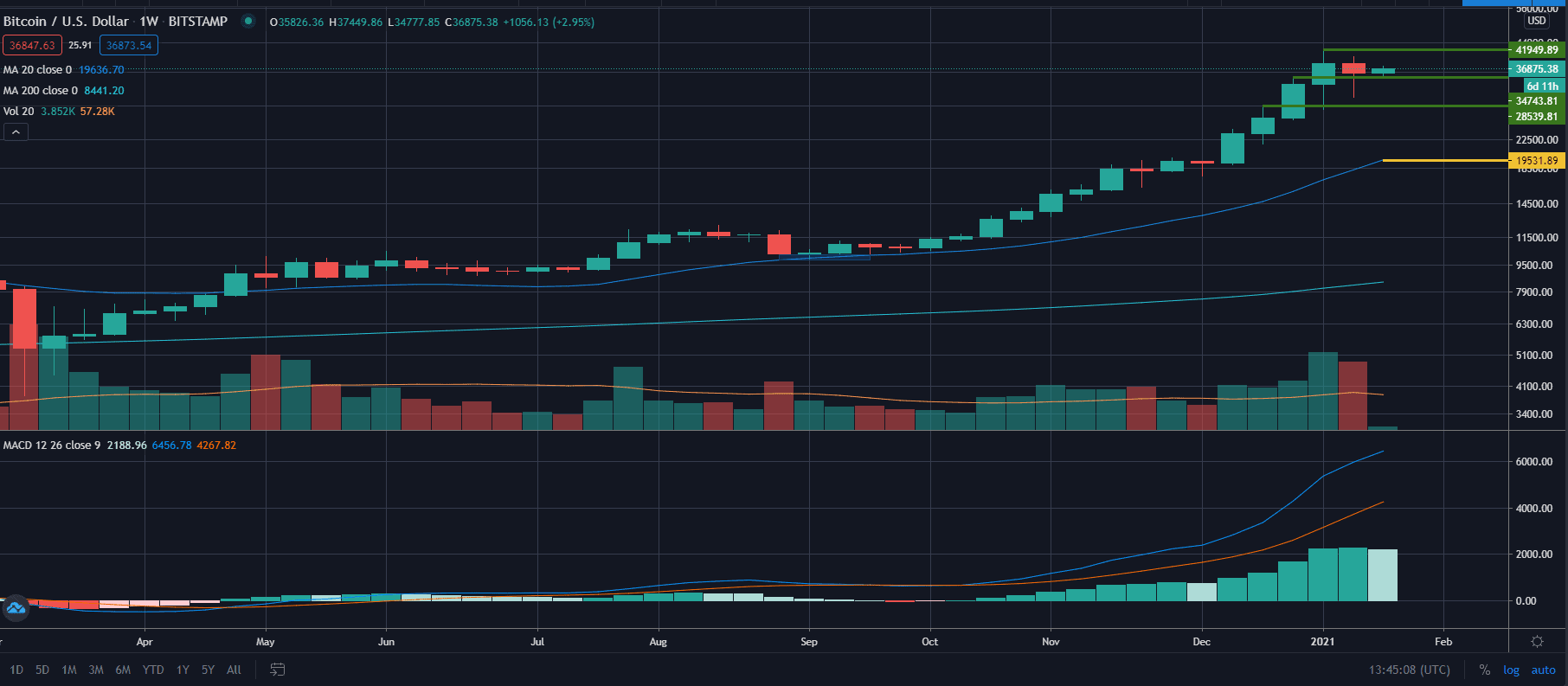
Task: Click the blue buy price 36873.54 button
Action: point(129,46)
